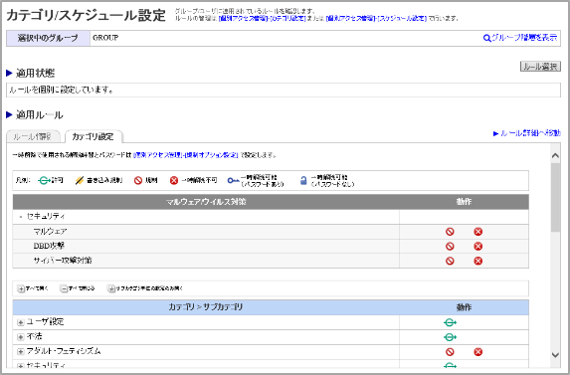This screenshot has height=375, width=570.
Task: Click the scrollbar up arrow of the rule pane
Action: click(x=555, y=156)
